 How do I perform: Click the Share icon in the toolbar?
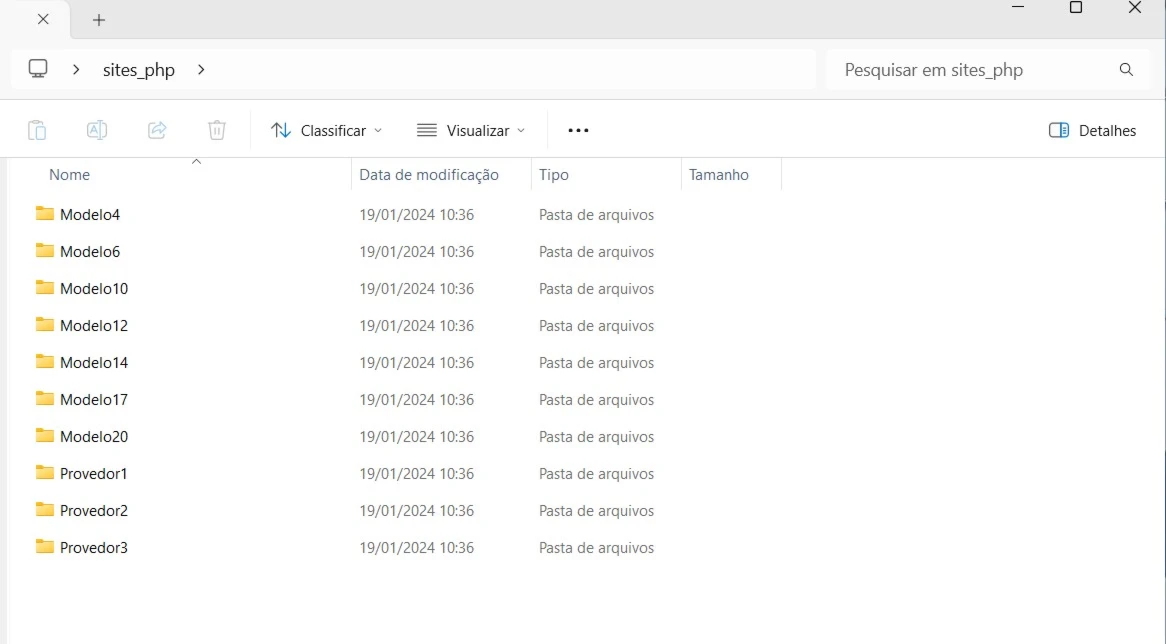click(157, 130)
